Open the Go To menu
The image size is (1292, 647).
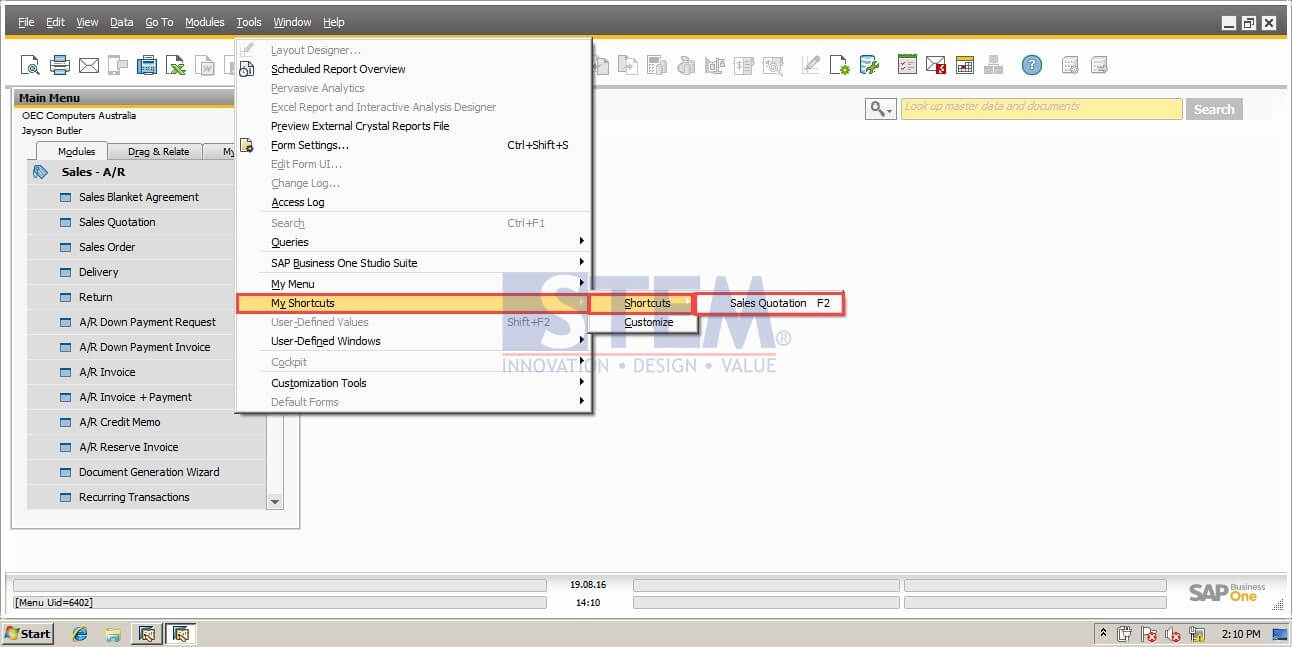coord(159,22)
